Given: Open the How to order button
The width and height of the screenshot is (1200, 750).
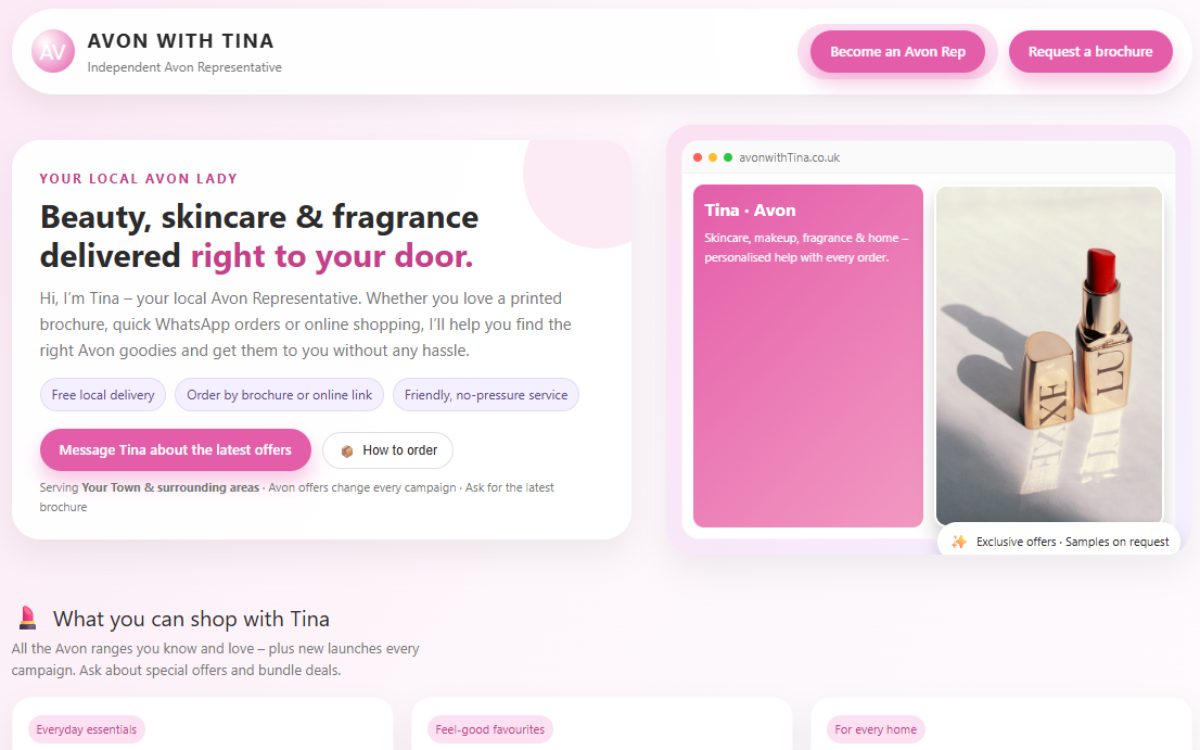Looking at the screenshot, I should click(x=388, y=451).
